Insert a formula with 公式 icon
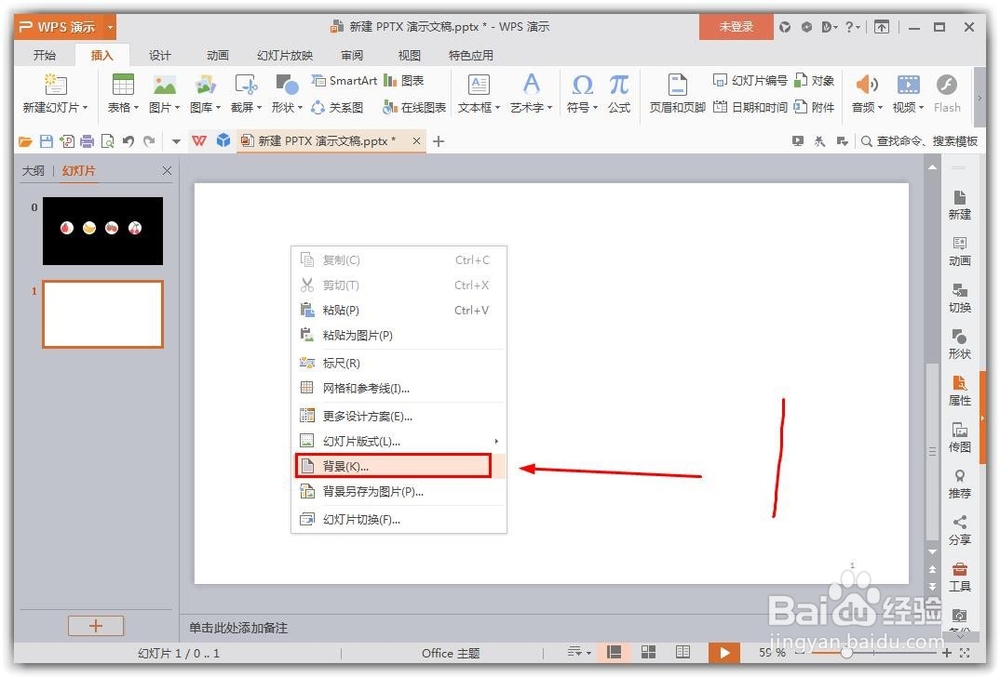The image size is (1000, 677). 619,85
